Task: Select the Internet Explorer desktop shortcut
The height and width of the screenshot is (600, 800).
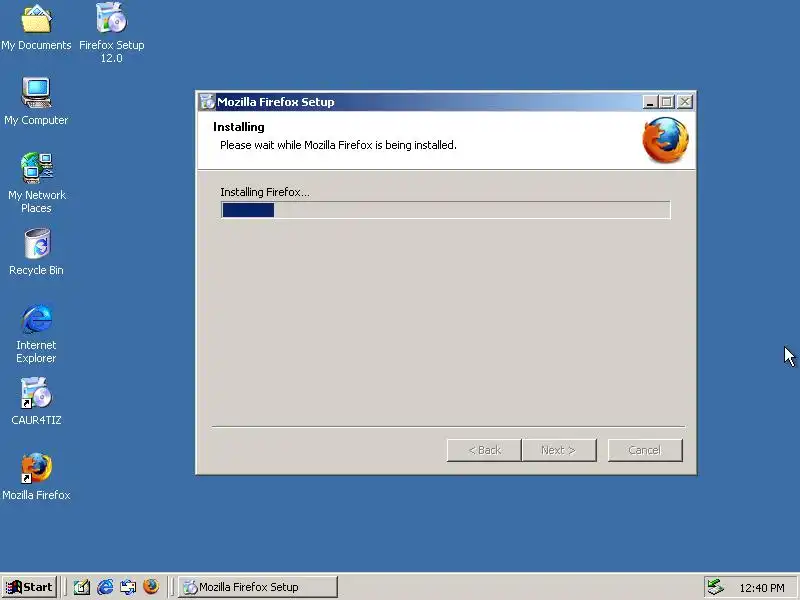Action: (x=36, y=334)
